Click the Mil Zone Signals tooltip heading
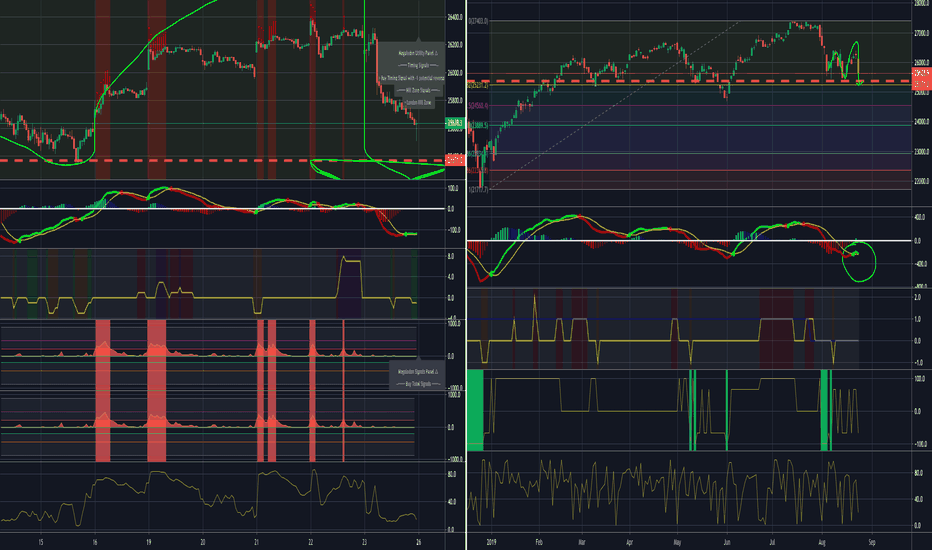 pyautogui.click(x=418, y=90)
